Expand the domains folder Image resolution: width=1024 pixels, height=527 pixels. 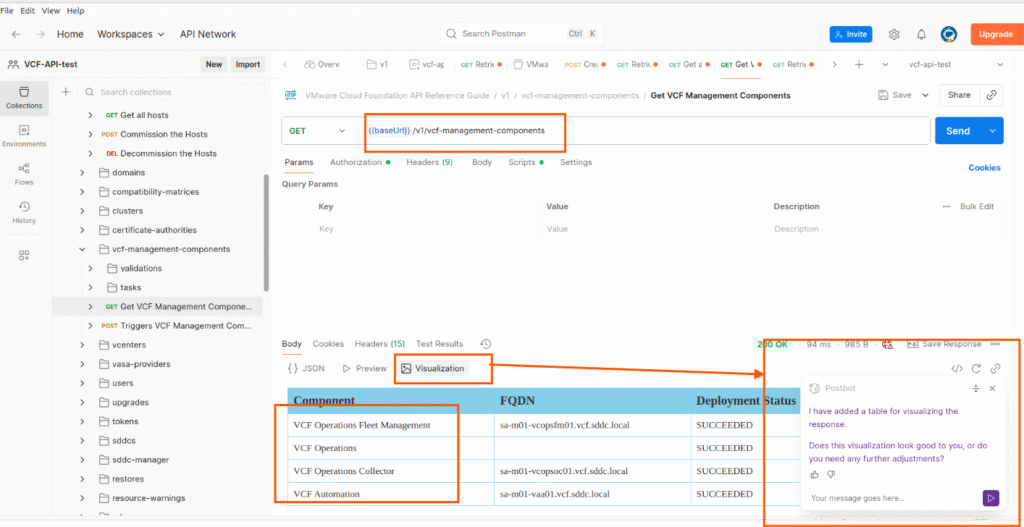(83, 173)
